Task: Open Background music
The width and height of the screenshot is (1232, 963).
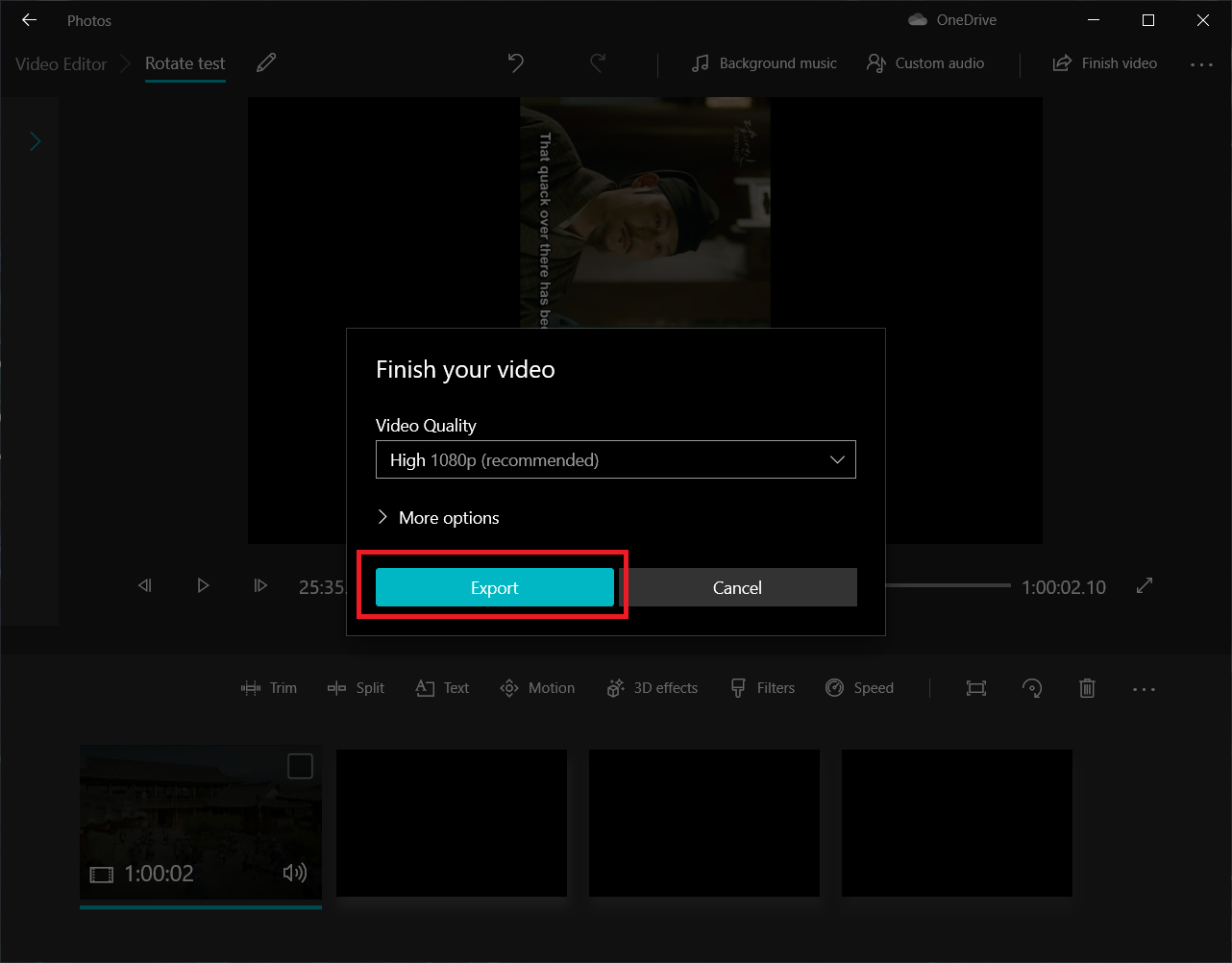Action: [764, 63]
